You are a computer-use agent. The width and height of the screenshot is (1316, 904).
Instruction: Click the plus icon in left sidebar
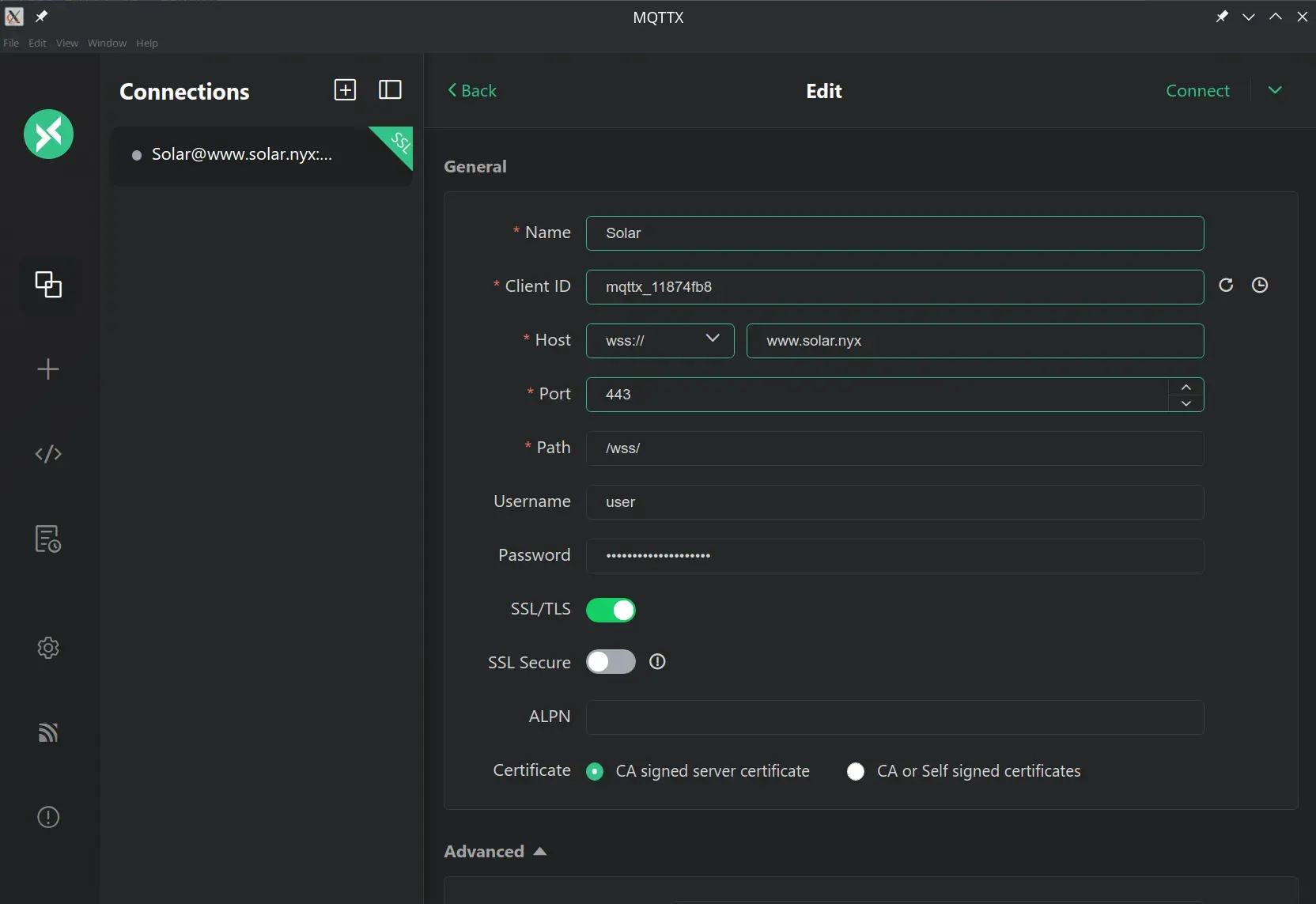click(48, 369)
